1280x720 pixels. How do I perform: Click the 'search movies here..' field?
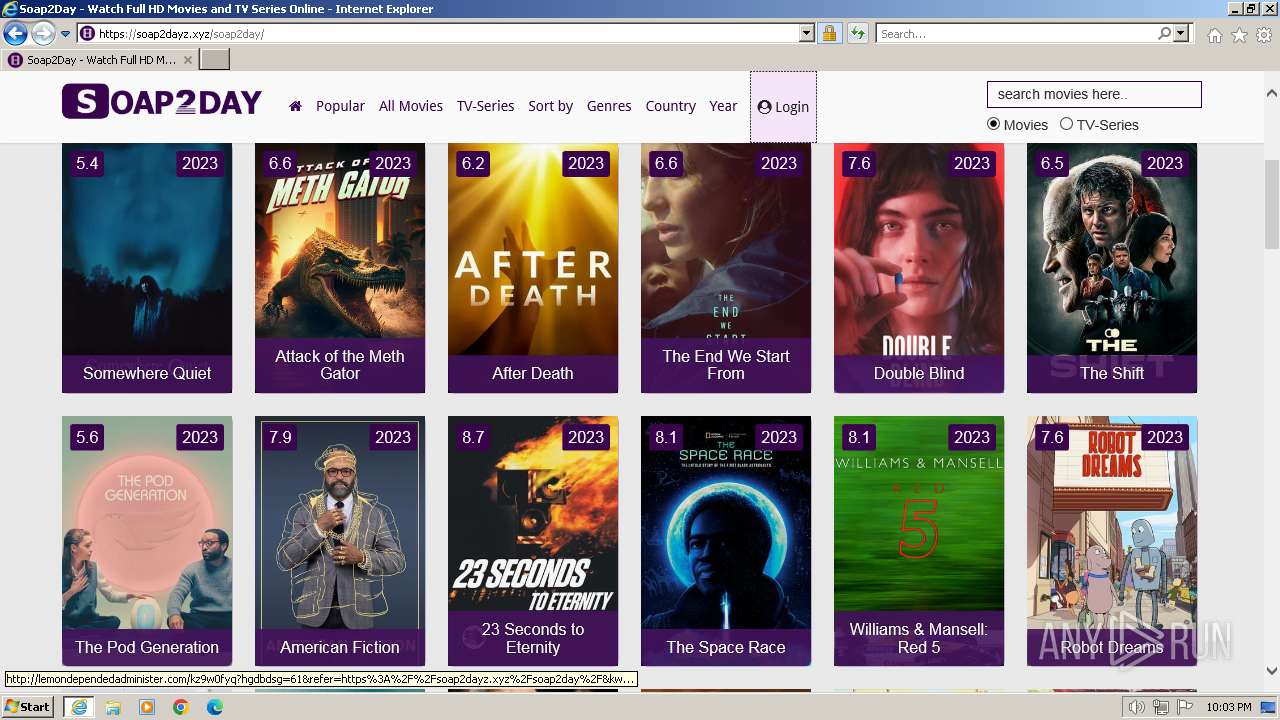[x=1094, y=94]
